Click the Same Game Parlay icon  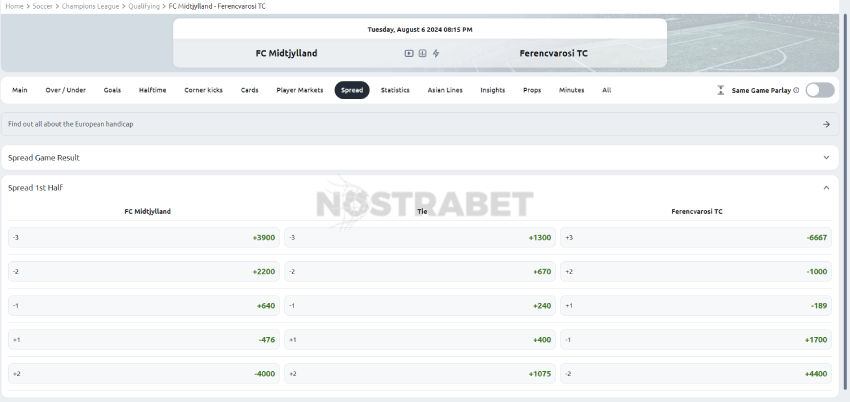coord(720,90)
